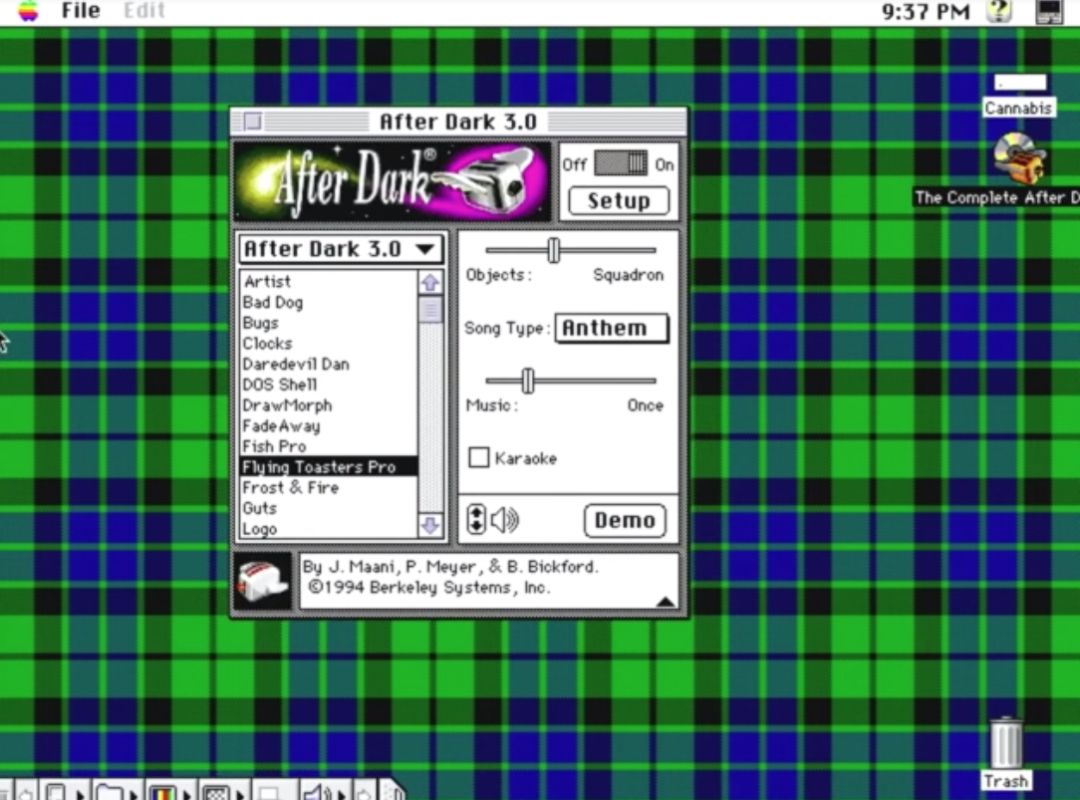Select FadeAway in the module list
Screen dimensions: 1080x800
click(x=329, y=426)
